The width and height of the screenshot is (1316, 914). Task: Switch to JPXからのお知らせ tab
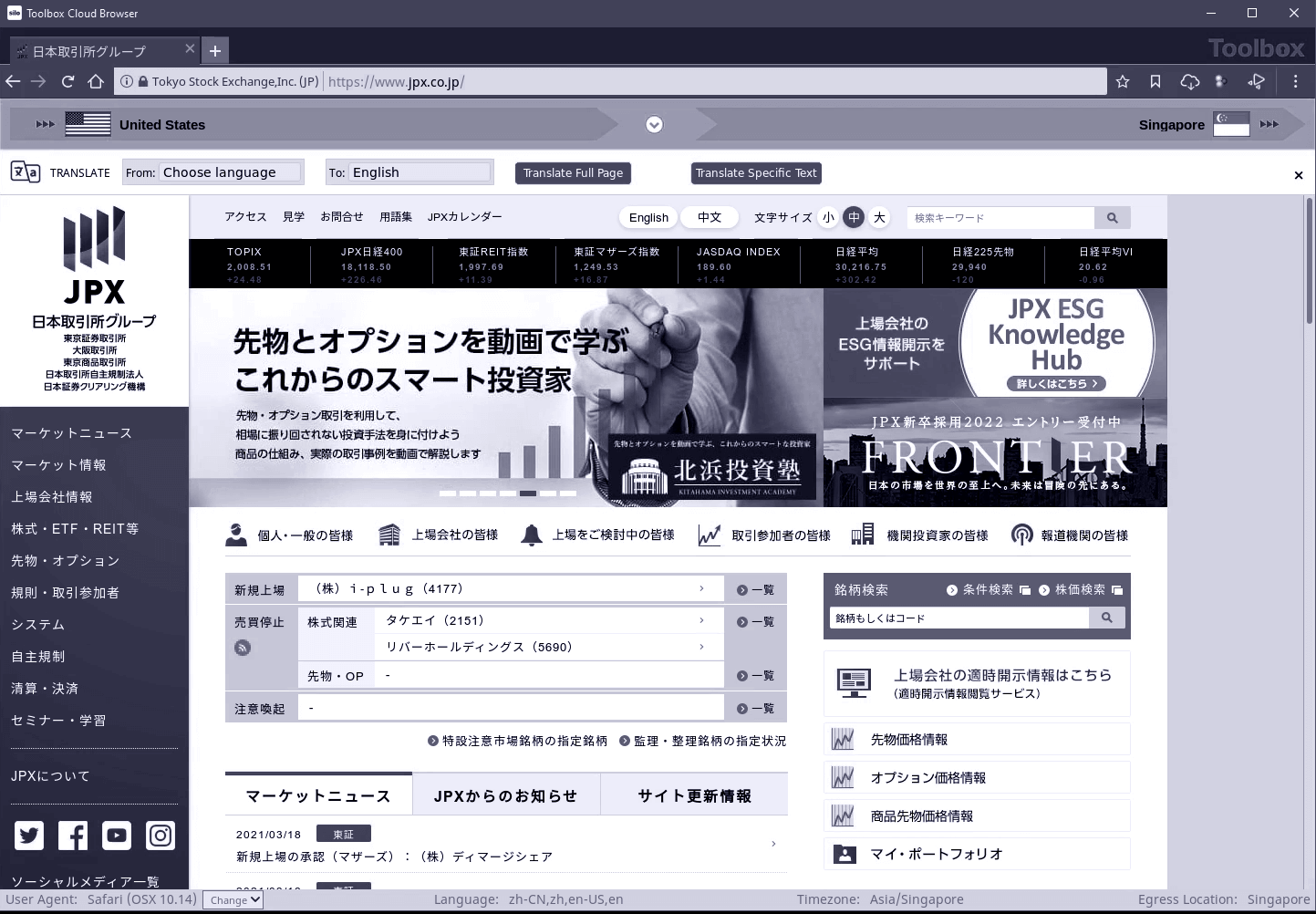click(x=506, y=795)
